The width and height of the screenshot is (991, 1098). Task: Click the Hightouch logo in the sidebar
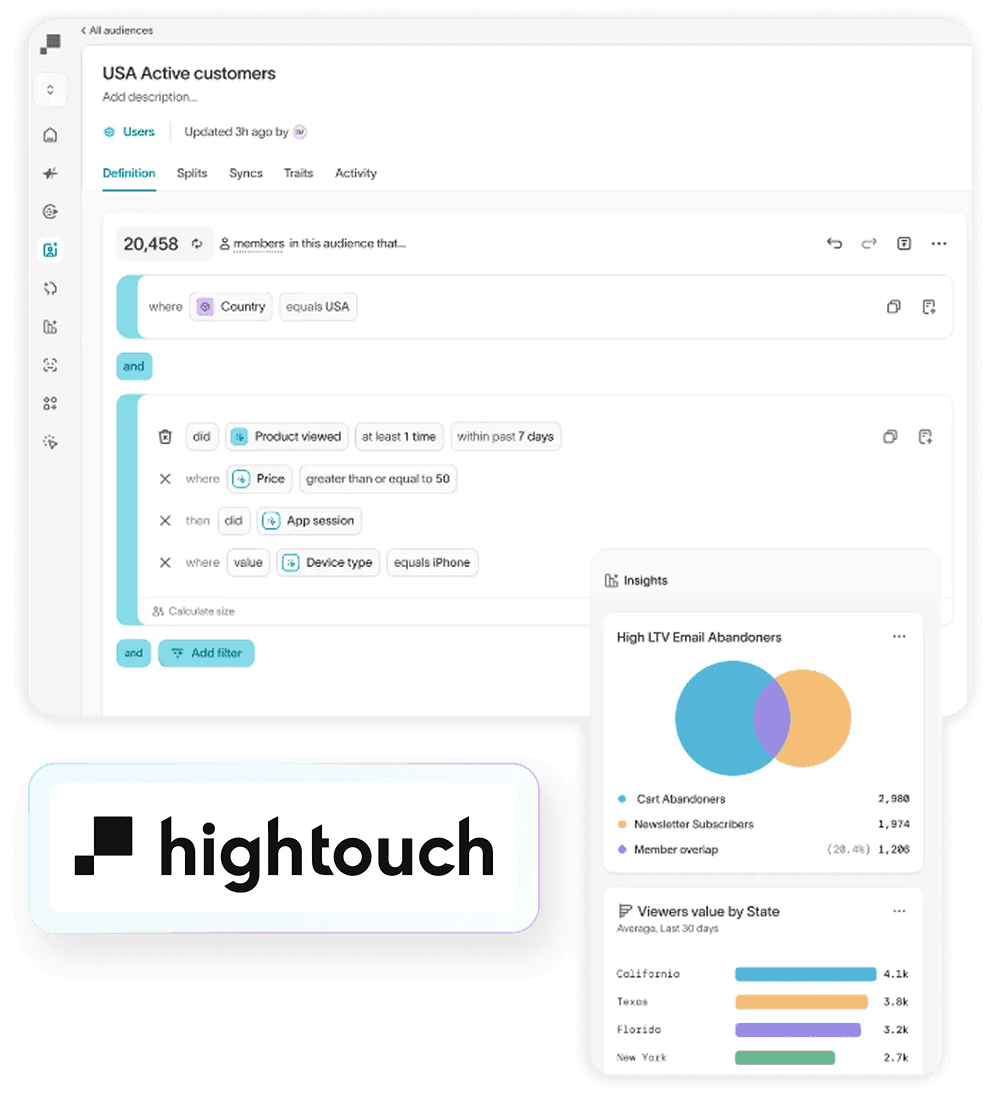50,44
